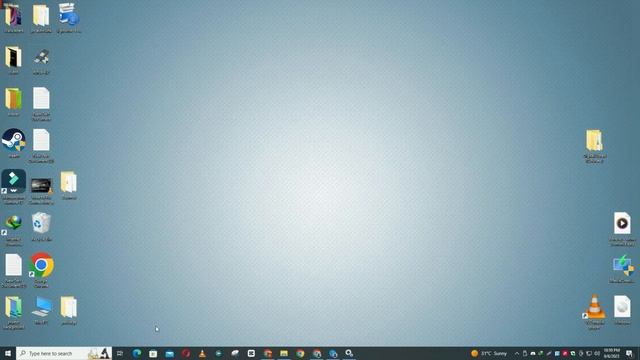The height and width of the screenshot is (360, 640).
Task: Open the Windows Start menu
Action: [x=8, y=353]
